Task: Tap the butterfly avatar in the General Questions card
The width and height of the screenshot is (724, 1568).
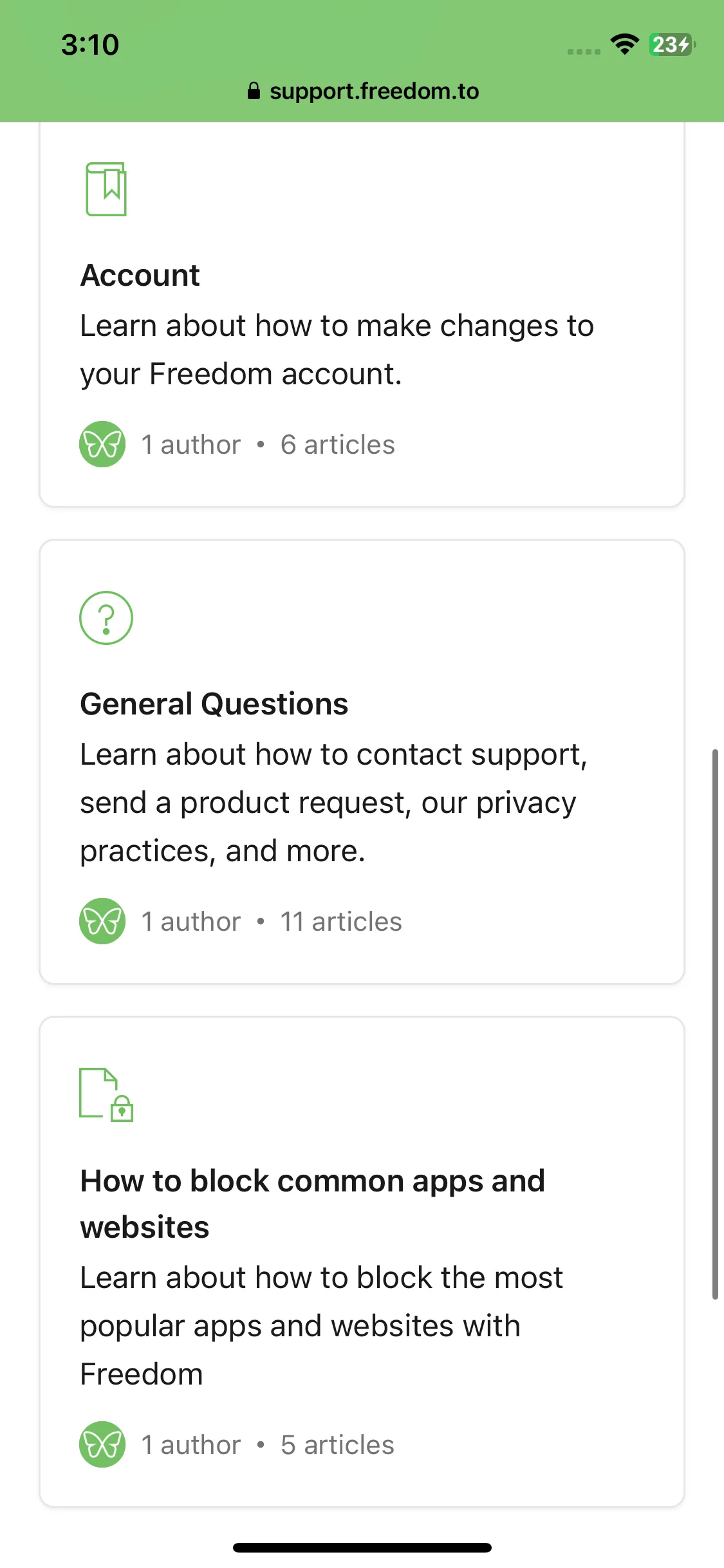Action: click(x=102, y=921)
